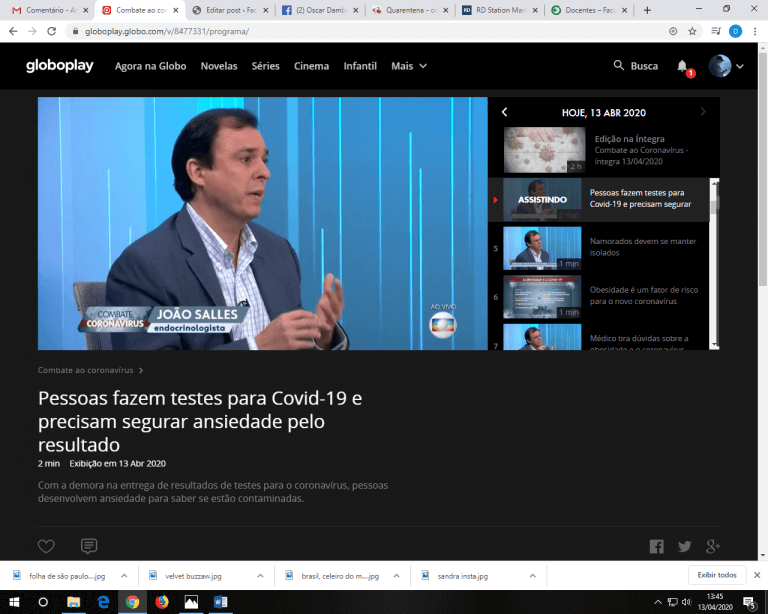This screenshot has width=768, height=614.
Task: Click the globoplay logo
Action: (59, 66)
